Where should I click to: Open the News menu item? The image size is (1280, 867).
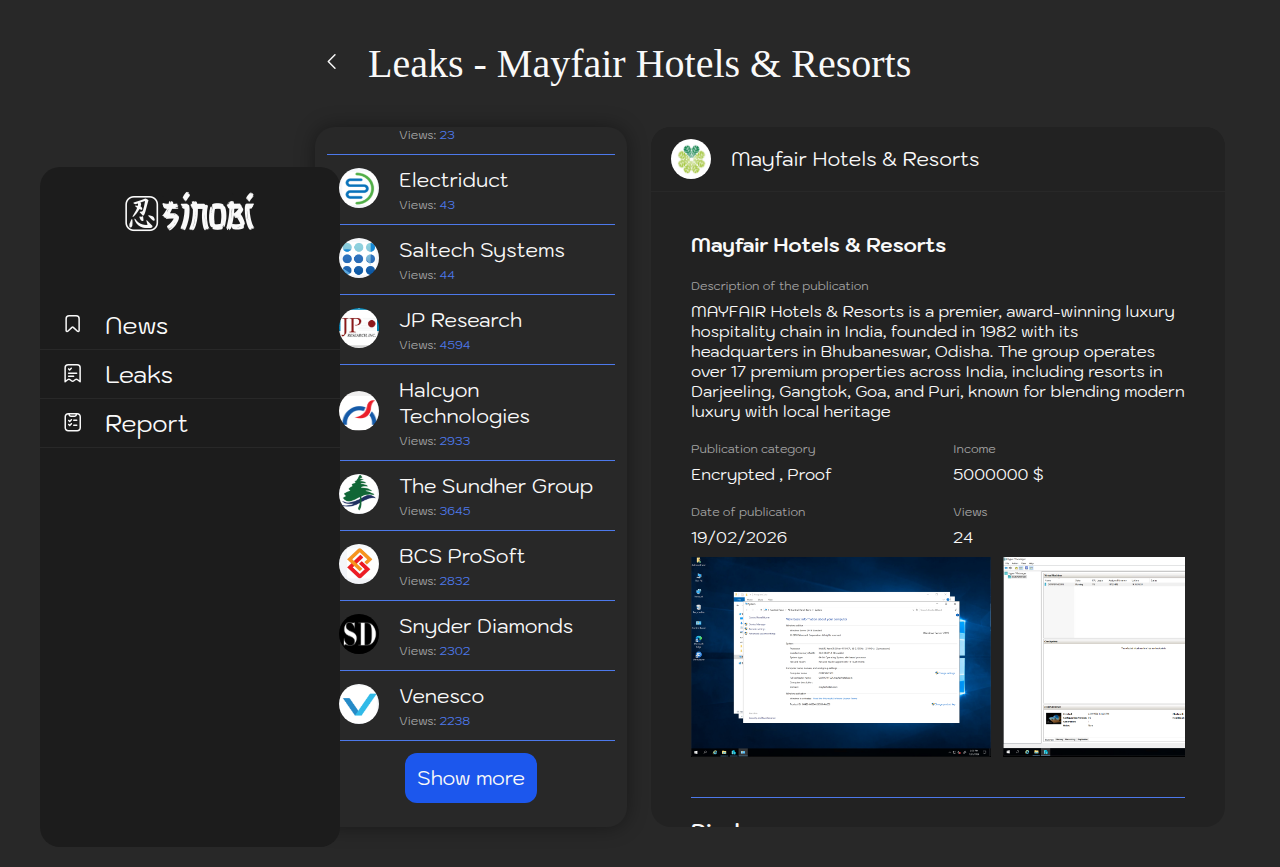[136, 326]
